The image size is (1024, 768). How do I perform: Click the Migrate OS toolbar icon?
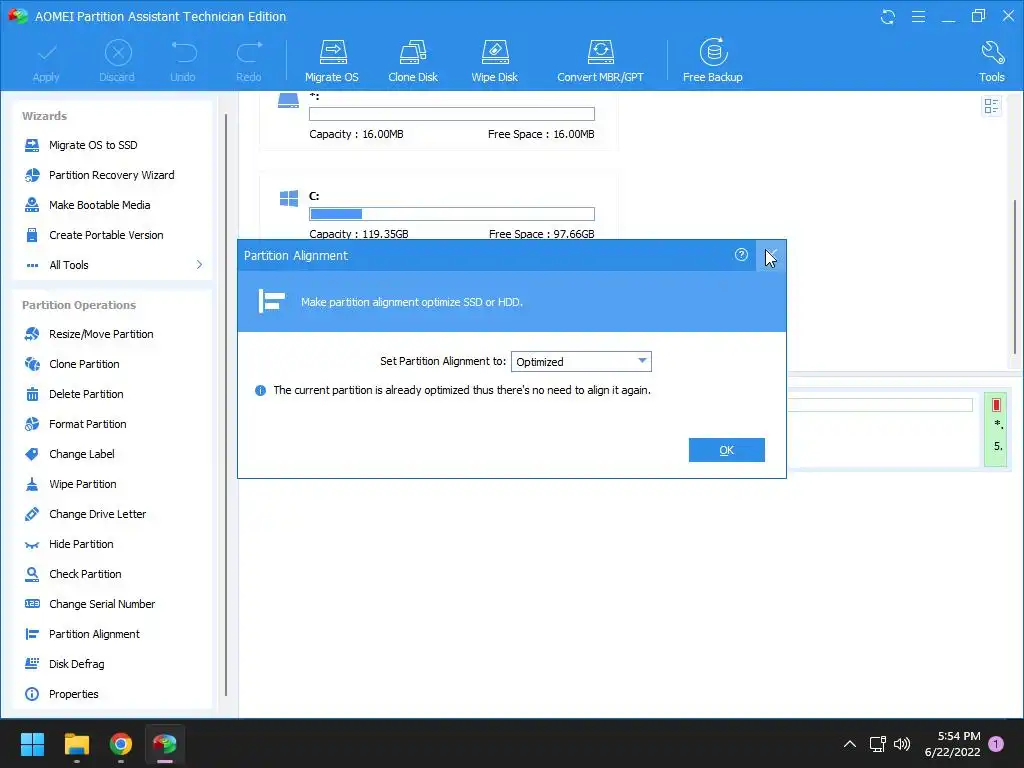[332, 61]
